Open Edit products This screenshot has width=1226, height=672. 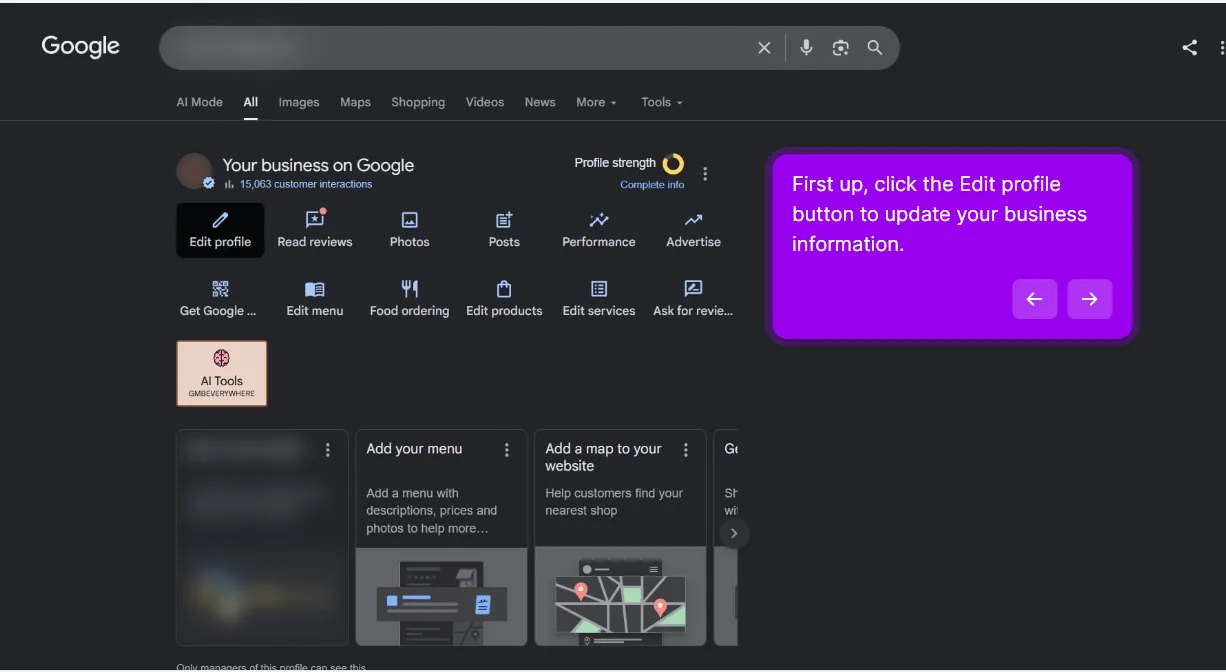(504, 299)
